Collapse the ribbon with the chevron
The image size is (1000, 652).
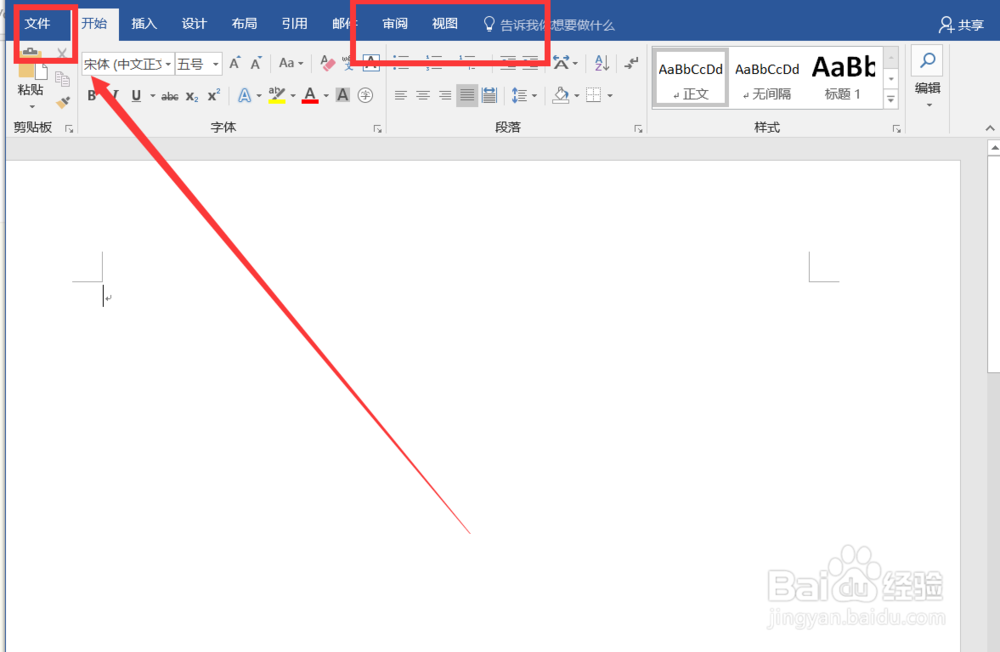[990, 128]
